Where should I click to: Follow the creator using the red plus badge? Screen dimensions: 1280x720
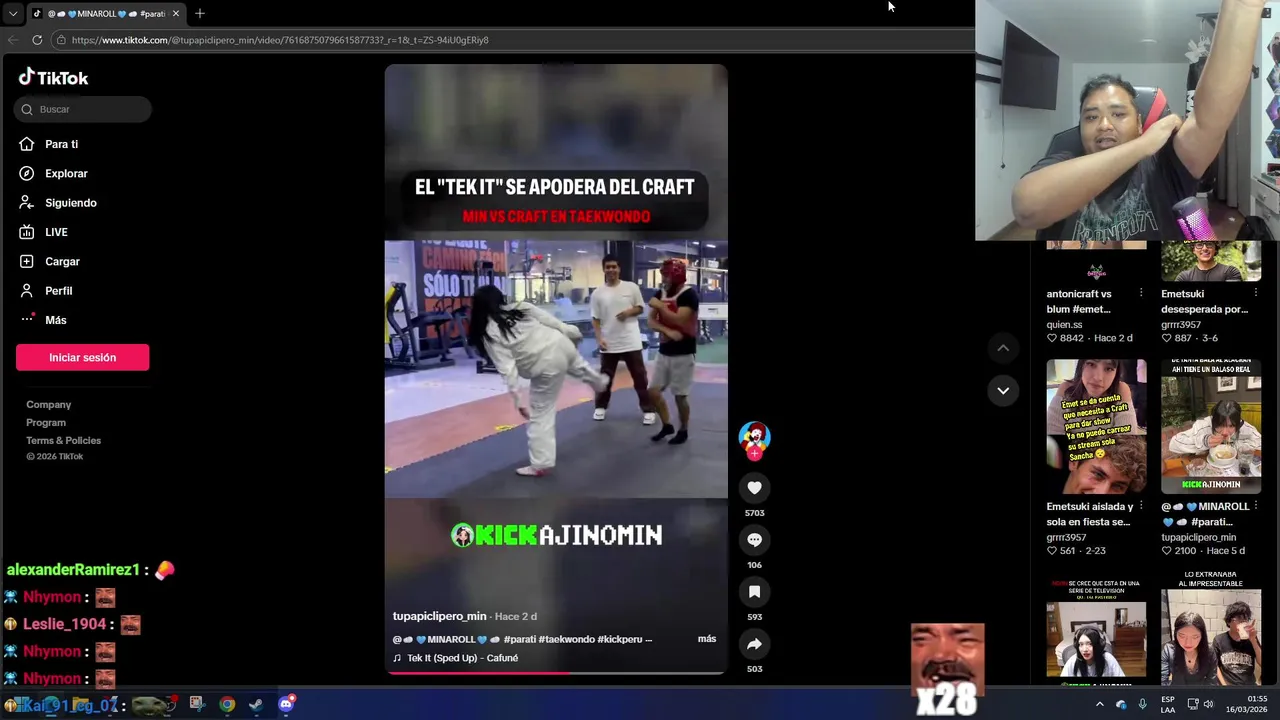(754, 454)
